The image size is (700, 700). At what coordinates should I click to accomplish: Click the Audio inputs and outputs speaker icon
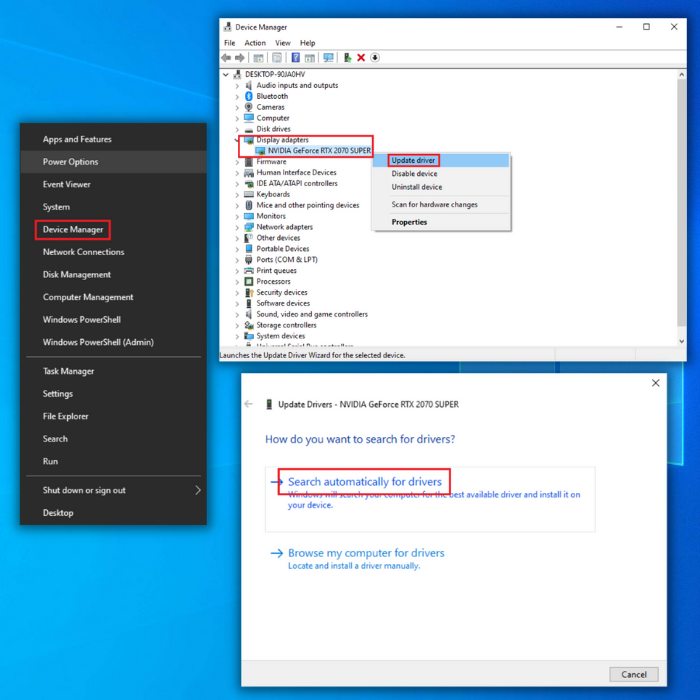[x=249, y=85]
